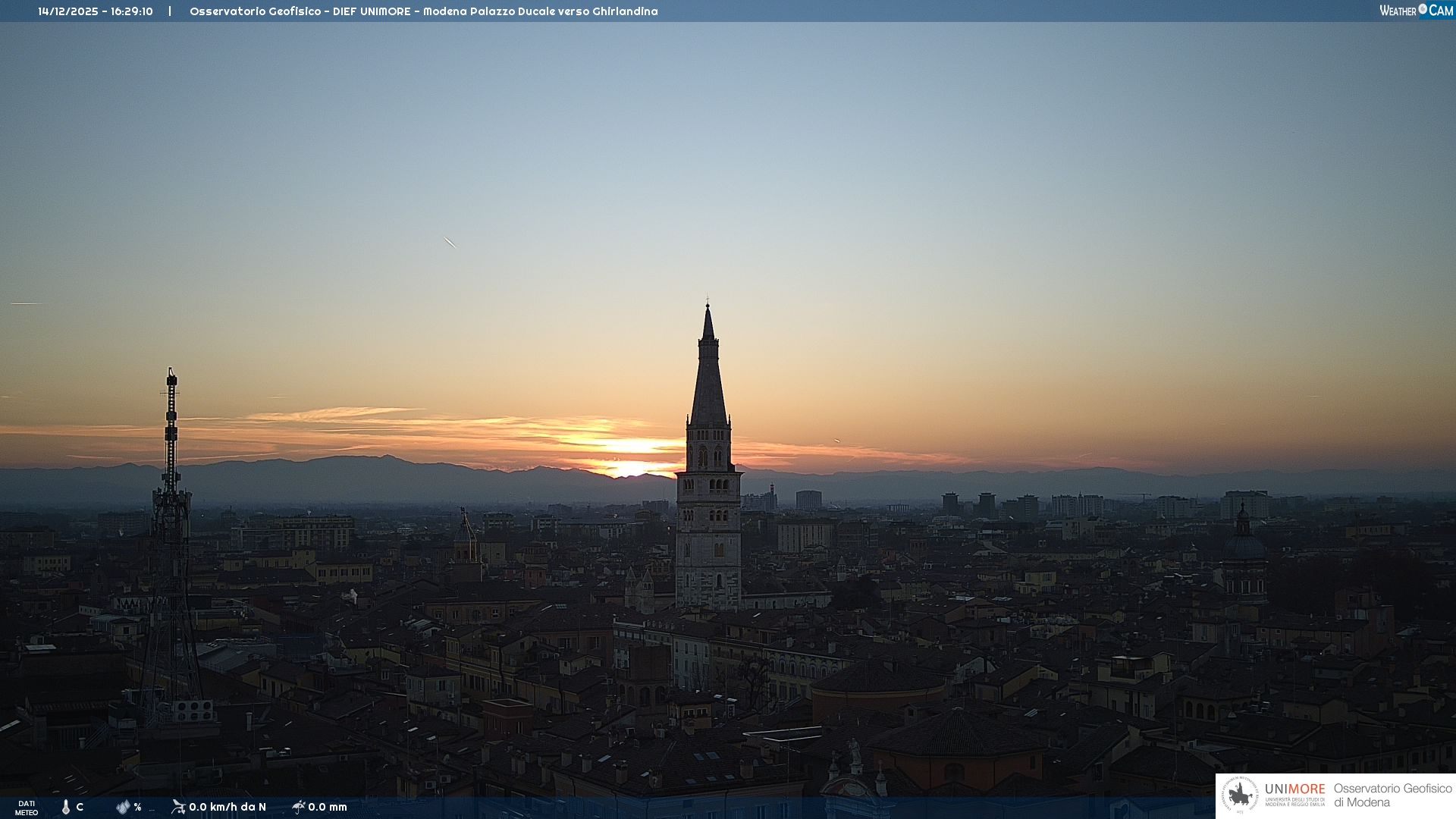The width and height of the screenshot is (1456, 819).
Task: Click the airplane contrail in the sky
Action: 450,243
